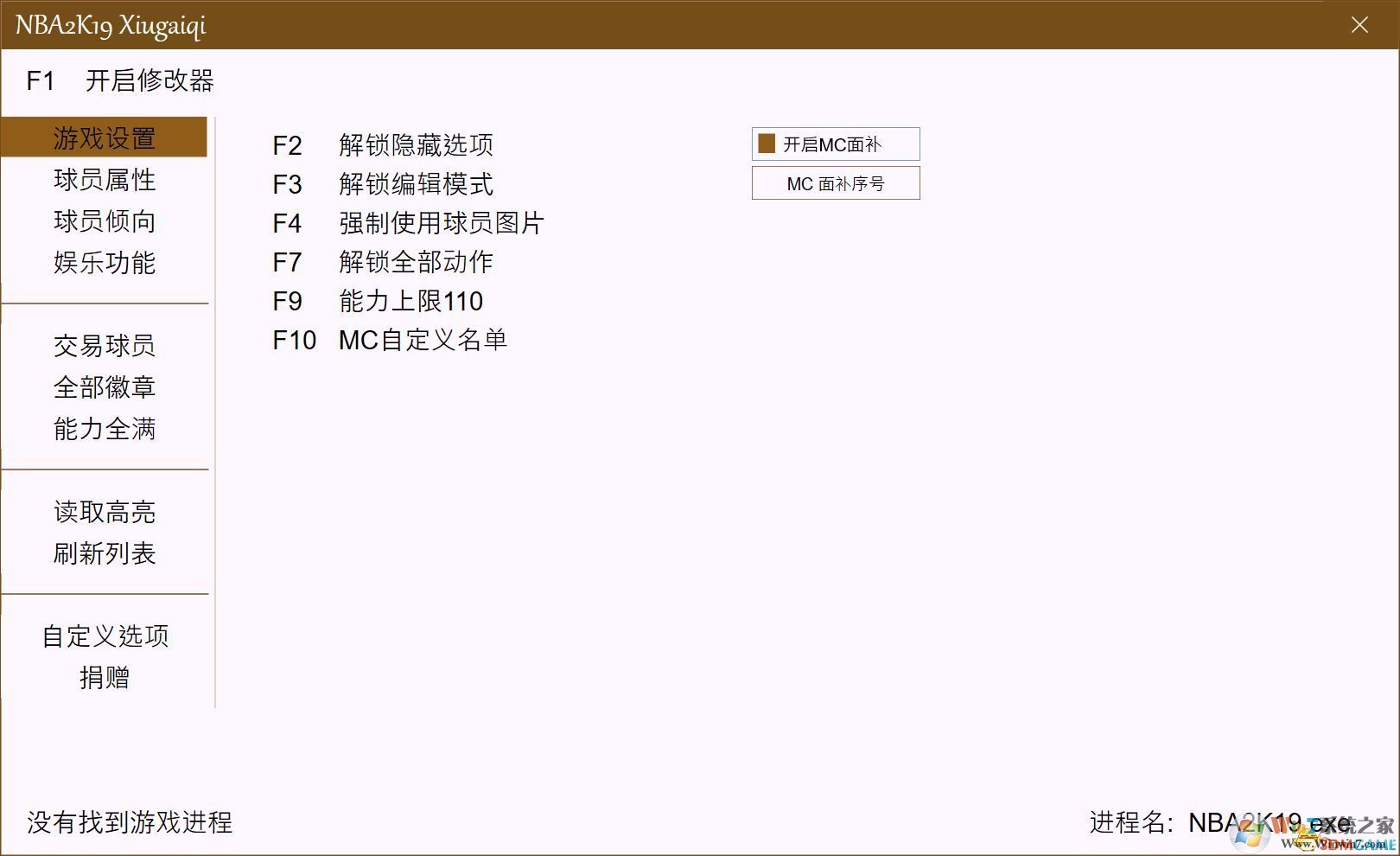This screenshot has height=856, width=1400.
Task: Open the 捐赠 donate entry
Action: [x=104, y=678]
